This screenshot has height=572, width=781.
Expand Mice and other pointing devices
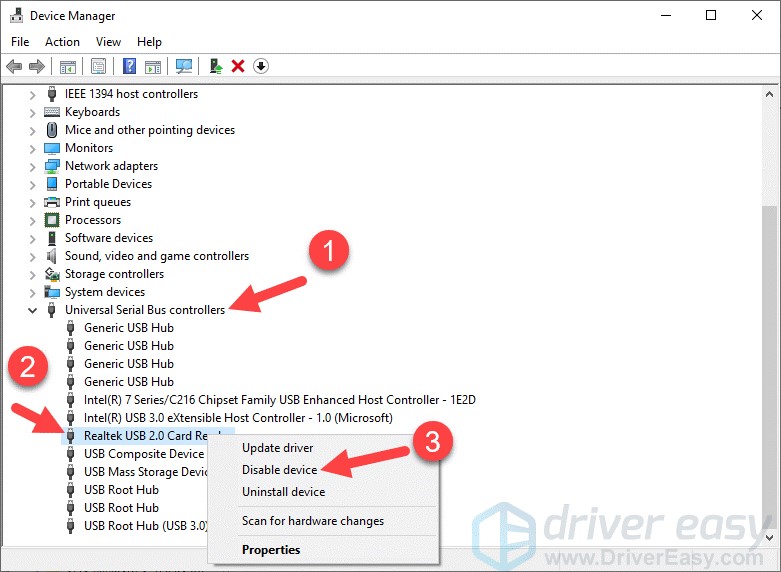pyautogui.click(x=32, y=131)
